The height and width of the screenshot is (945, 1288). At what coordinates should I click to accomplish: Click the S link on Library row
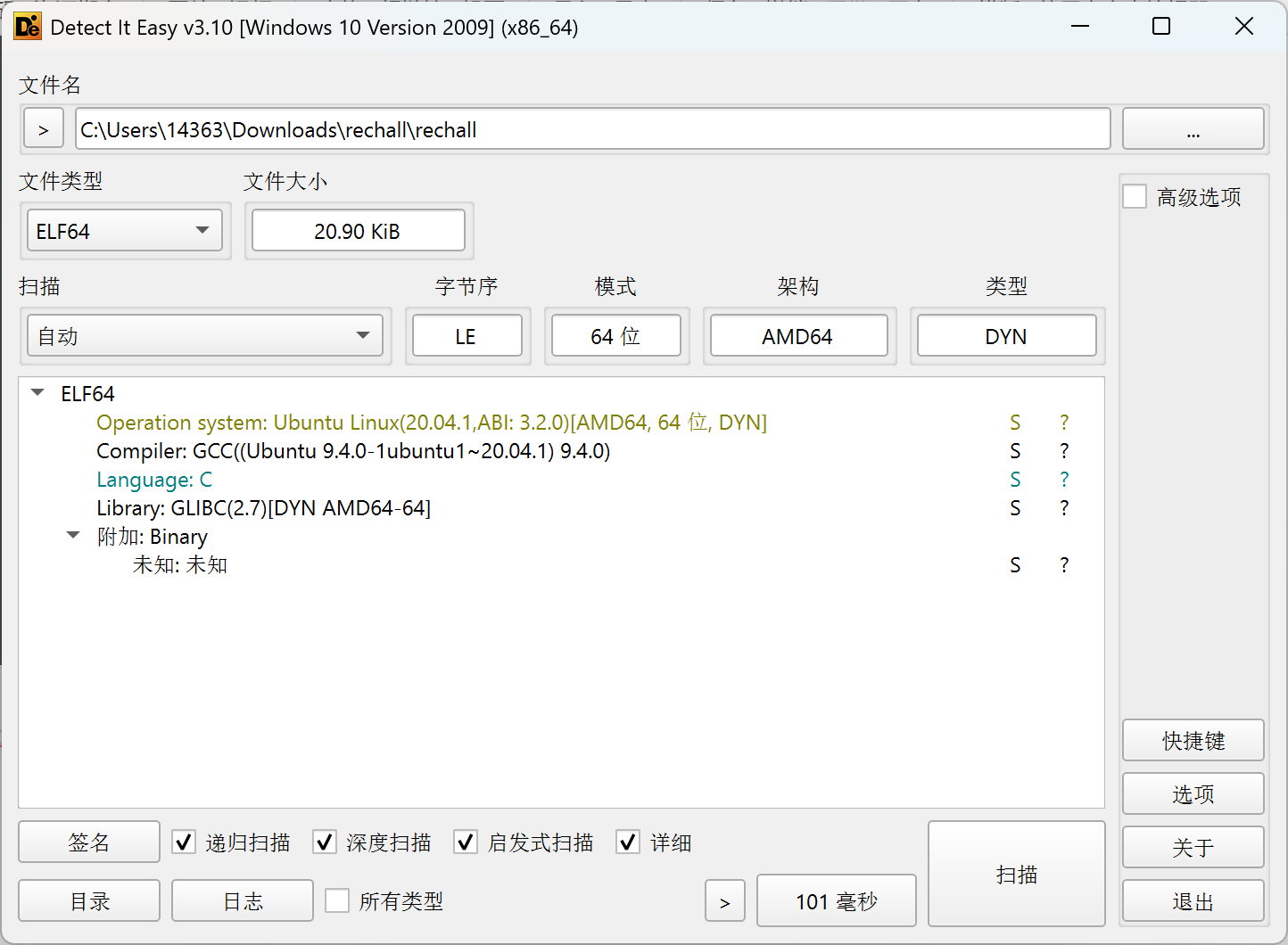tap(1015, 508)
